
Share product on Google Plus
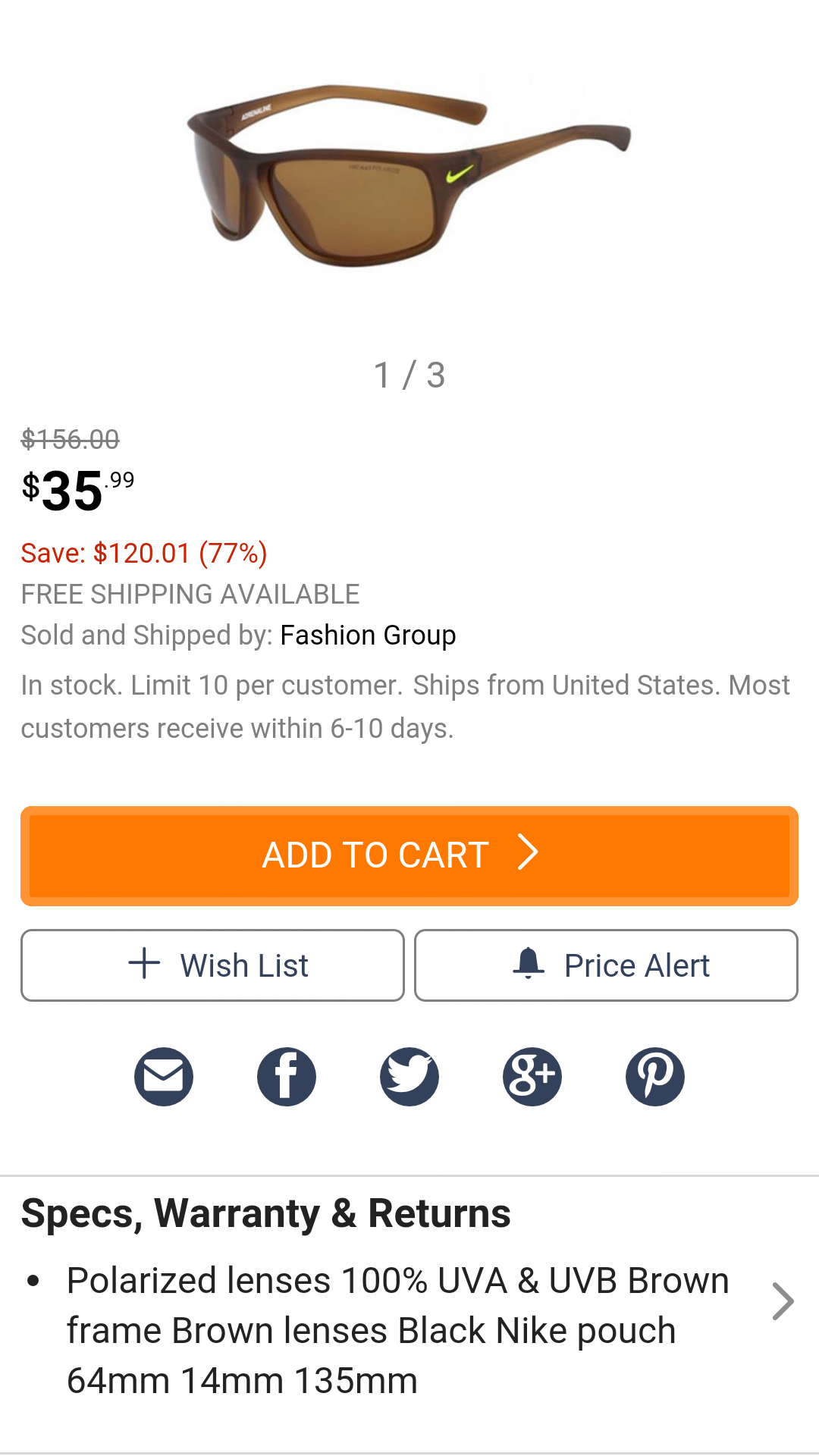[x=532, y=1076]
